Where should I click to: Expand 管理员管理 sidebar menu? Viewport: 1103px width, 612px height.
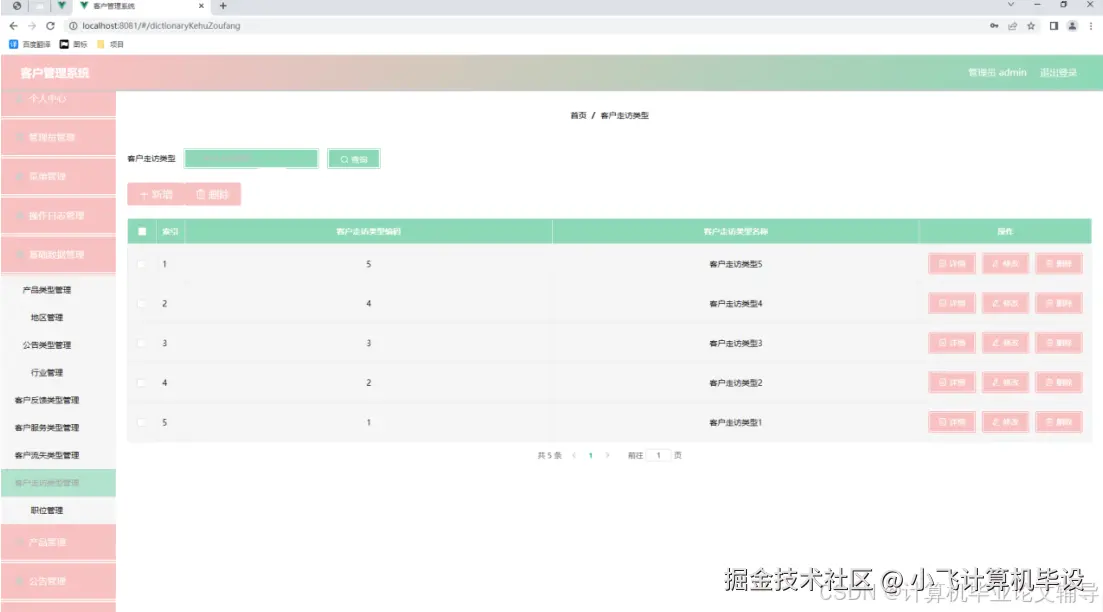[x=58, y=138]
